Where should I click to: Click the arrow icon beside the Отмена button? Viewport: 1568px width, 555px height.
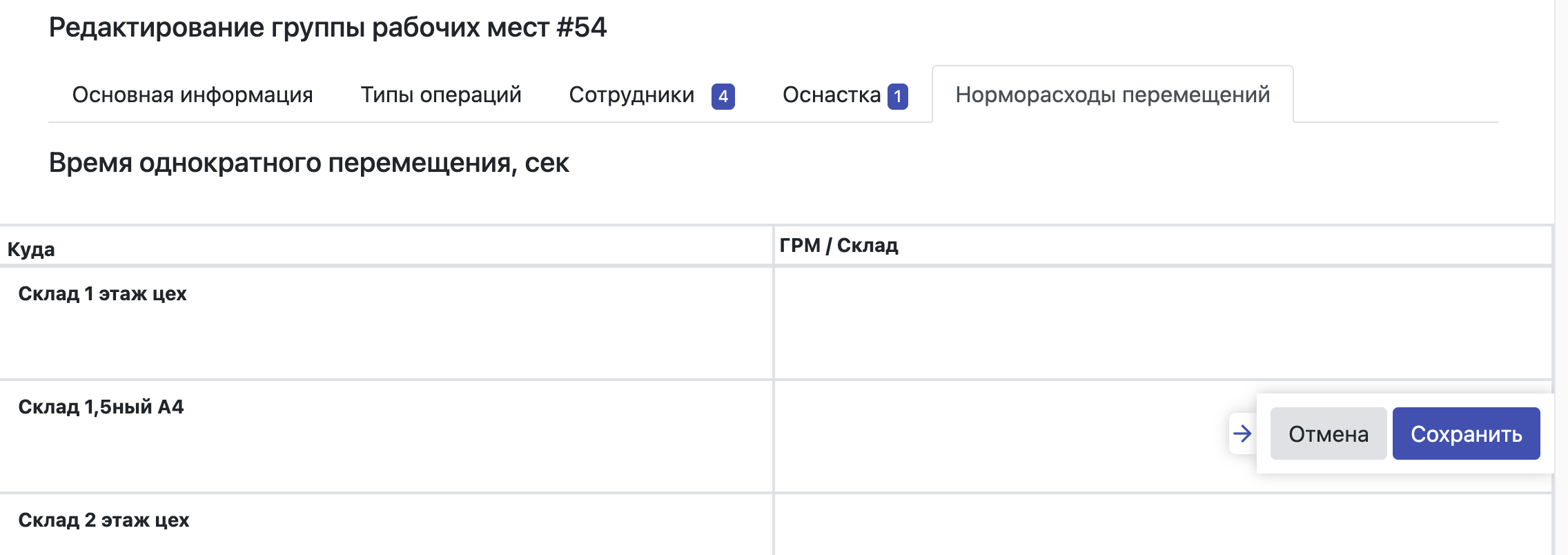(1242, 434)
